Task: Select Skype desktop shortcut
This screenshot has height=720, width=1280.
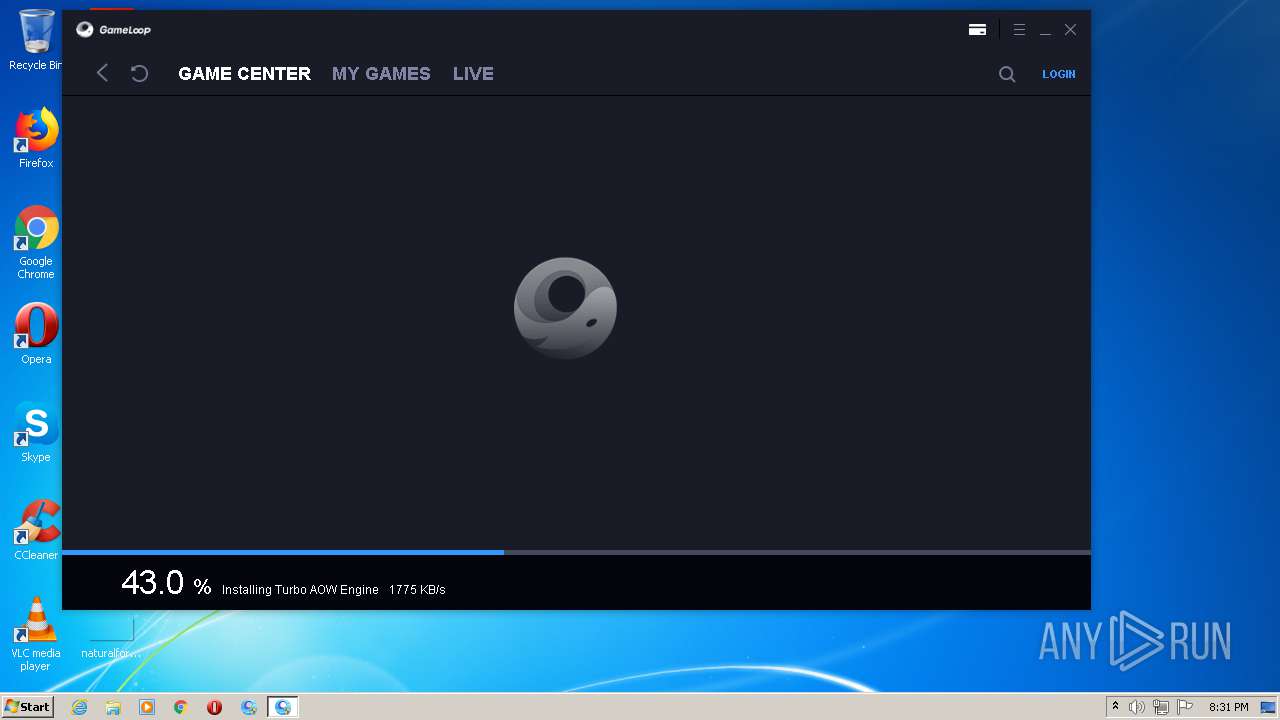Action: 36,432
